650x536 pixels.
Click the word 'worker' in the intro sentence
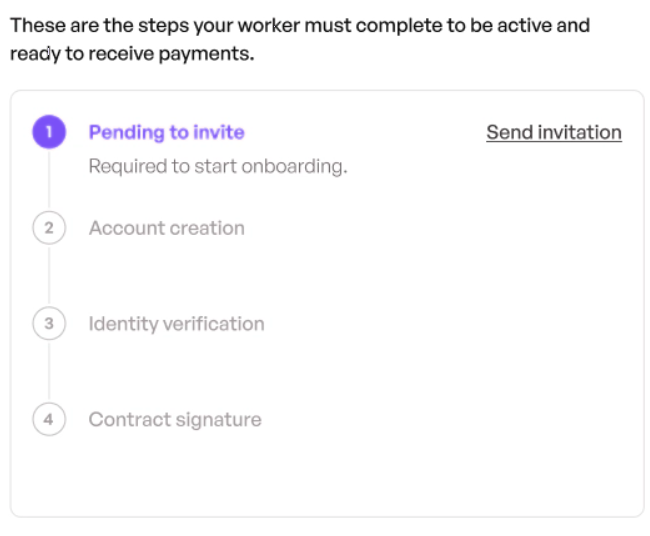pos(269,26)
